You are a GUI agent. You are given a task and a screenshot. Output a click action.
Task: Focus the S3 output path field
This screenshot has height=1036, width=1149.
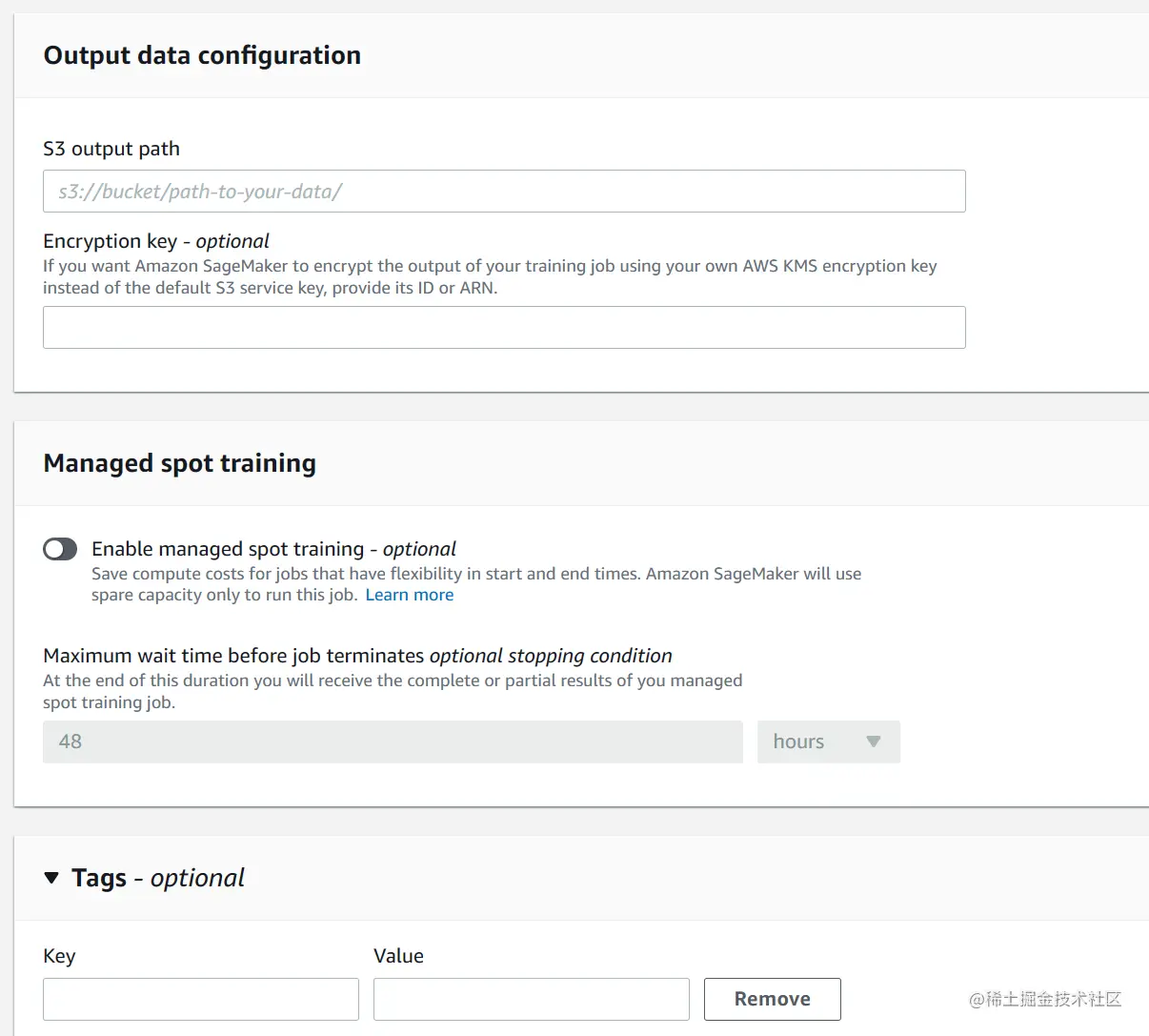(504, 192)
